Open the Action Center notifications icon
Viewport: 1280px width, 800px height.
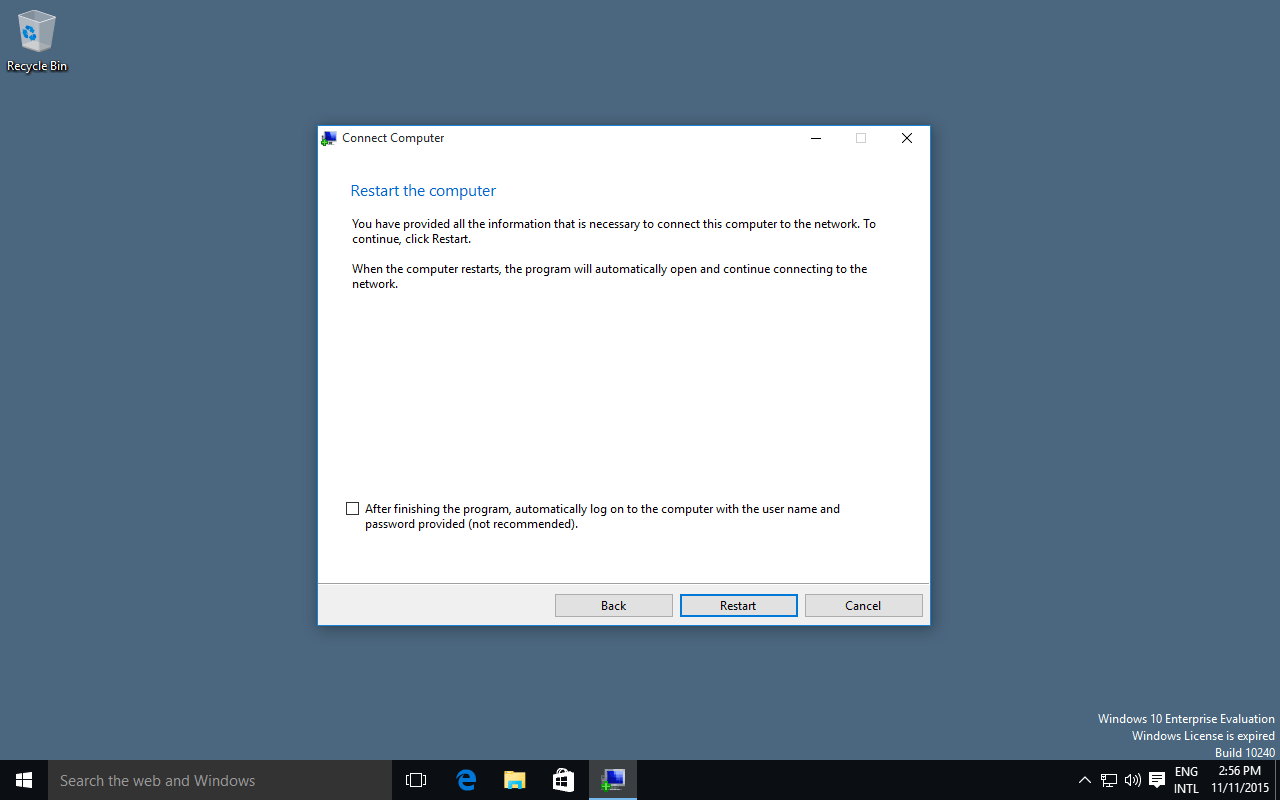pyautogui.click(x=1157, y=780)
